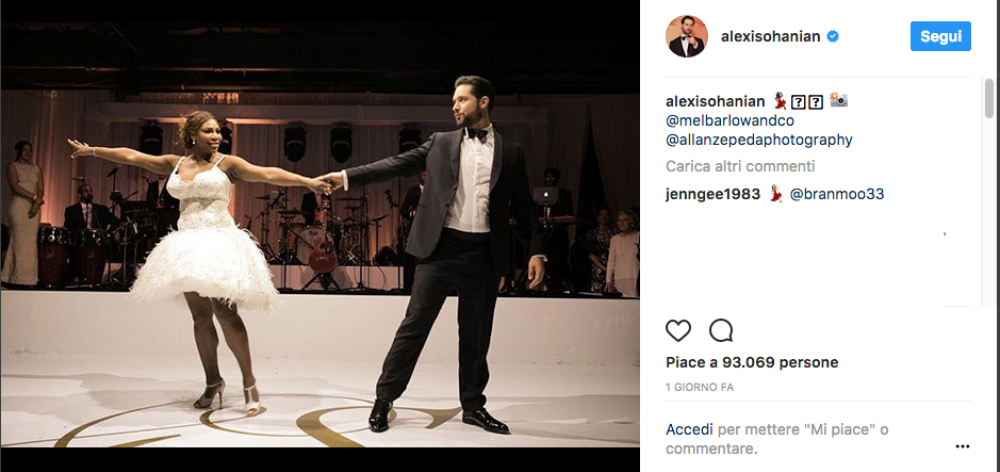Click the 1 GIORNO FA timestamp
This screenshot has width=1000, height=472.
click(x=700, y=386)
